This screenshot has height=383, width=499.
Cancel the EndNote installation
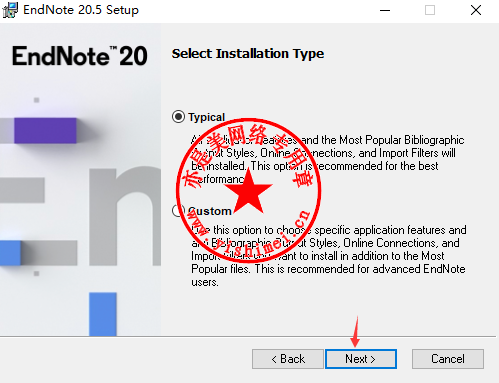click(x=448, y=359)
